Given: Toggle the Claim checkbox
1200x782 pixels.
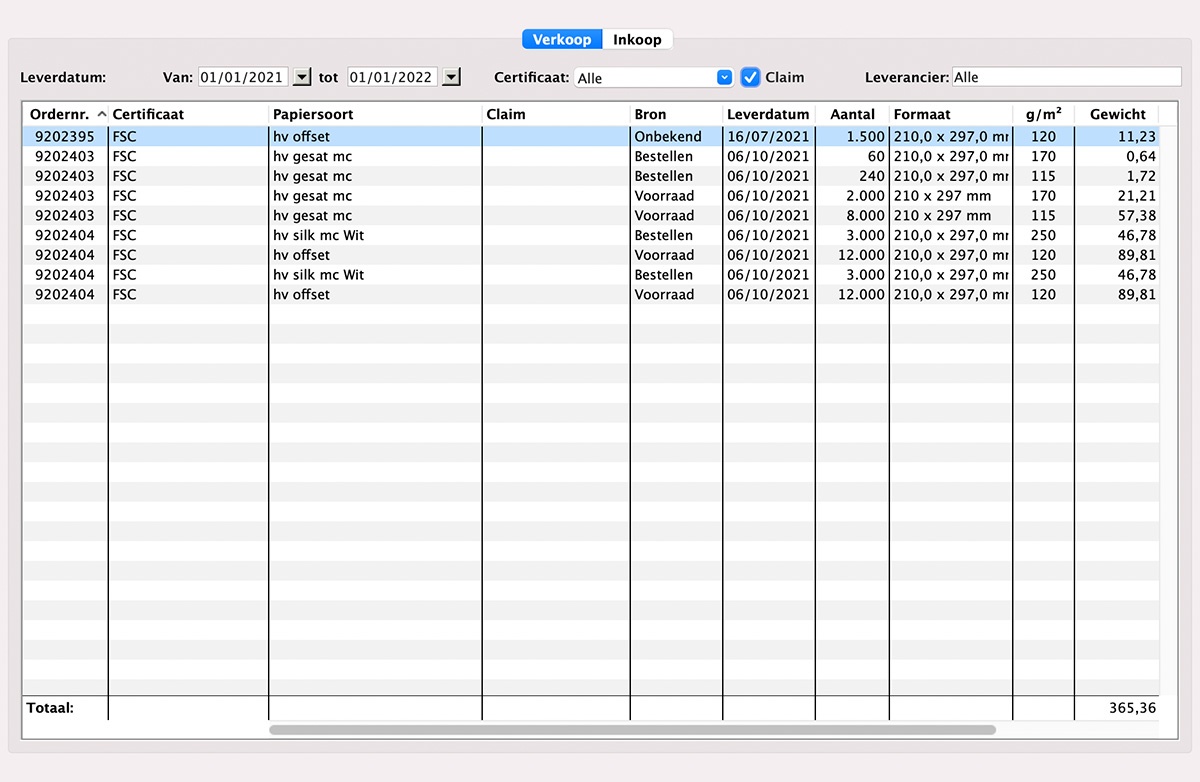Looking at the screenshot, I should point(751,77).
